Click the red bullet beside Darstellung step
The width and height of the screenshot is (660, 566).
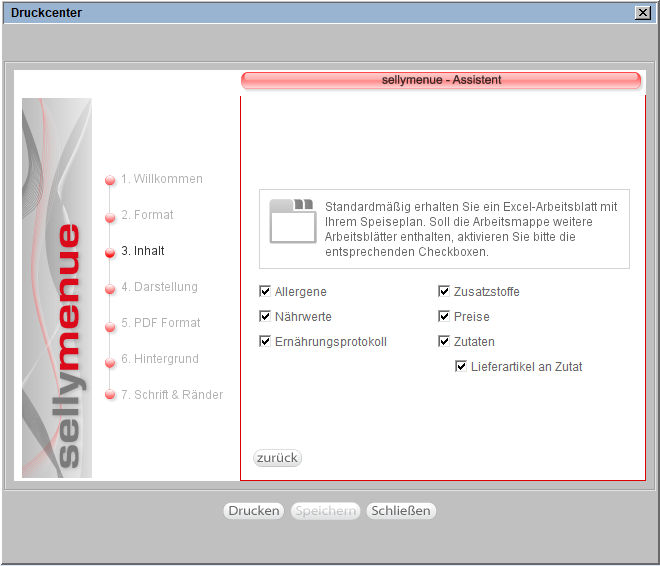click(110, 289)
